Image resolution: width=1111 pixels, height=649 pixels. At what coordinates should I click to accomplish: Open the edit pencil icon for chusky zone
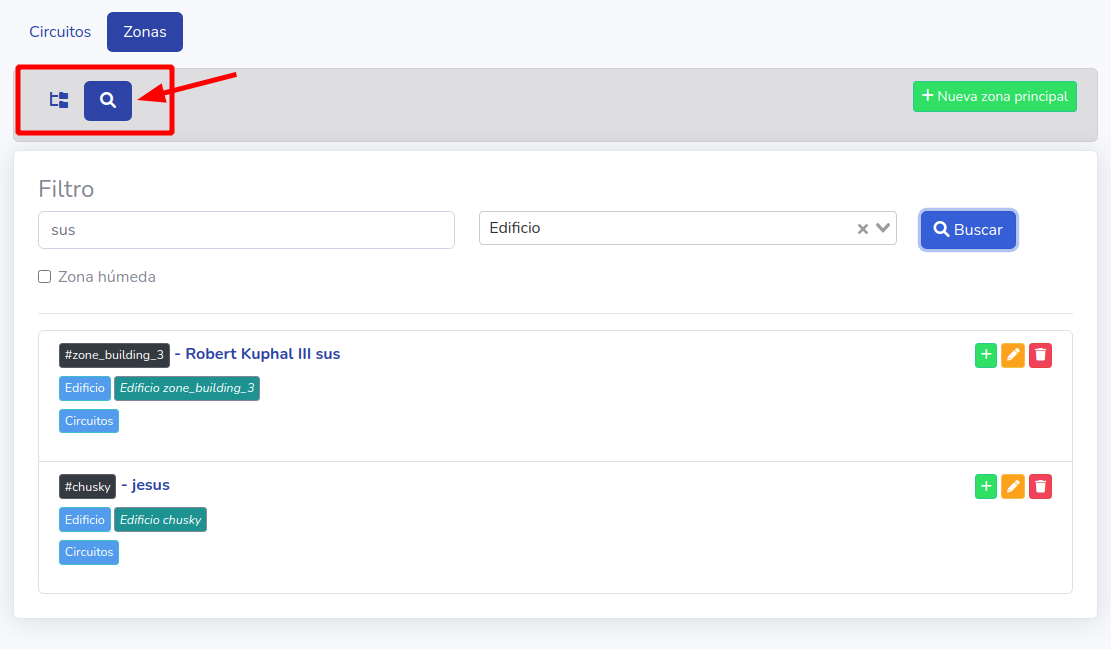tap(1013, 486)
